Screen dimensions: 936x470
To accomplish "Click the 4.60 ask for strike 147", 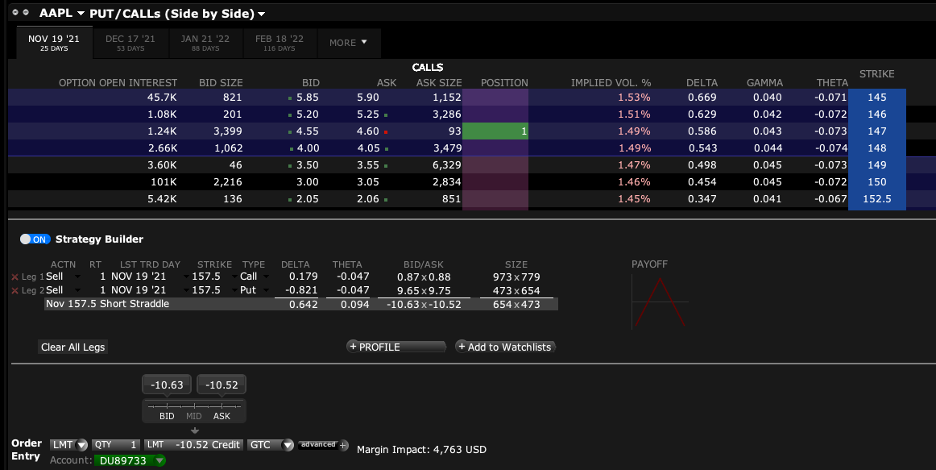I will coord(368,131).
